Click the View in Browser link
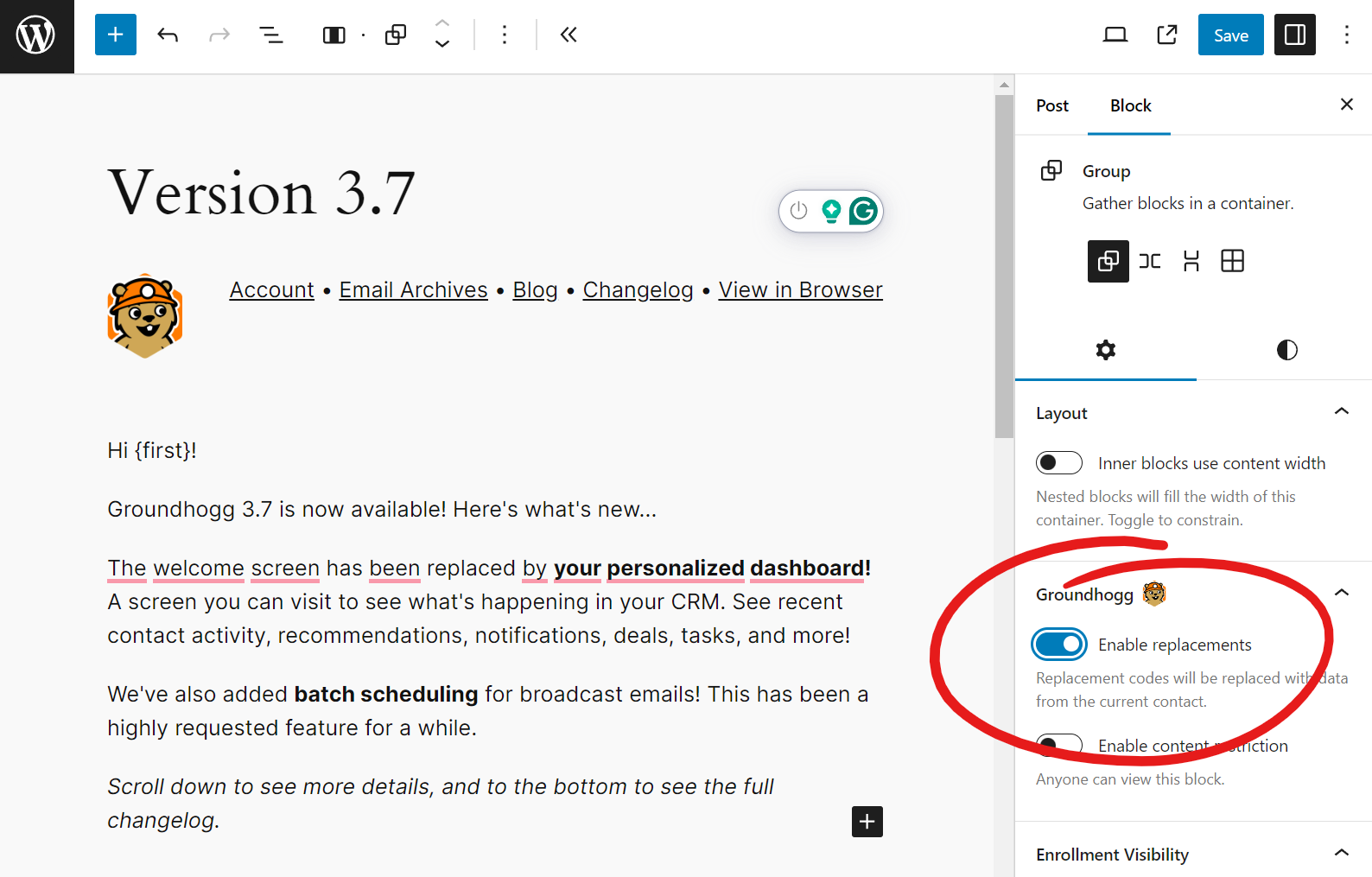 [800, 290]
